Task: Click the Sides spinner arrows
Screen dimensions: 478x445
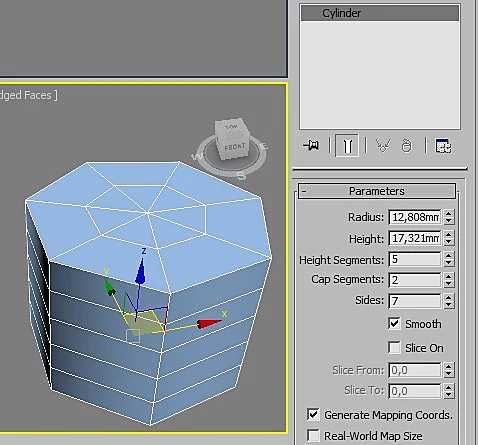Action: pos(449,301)
